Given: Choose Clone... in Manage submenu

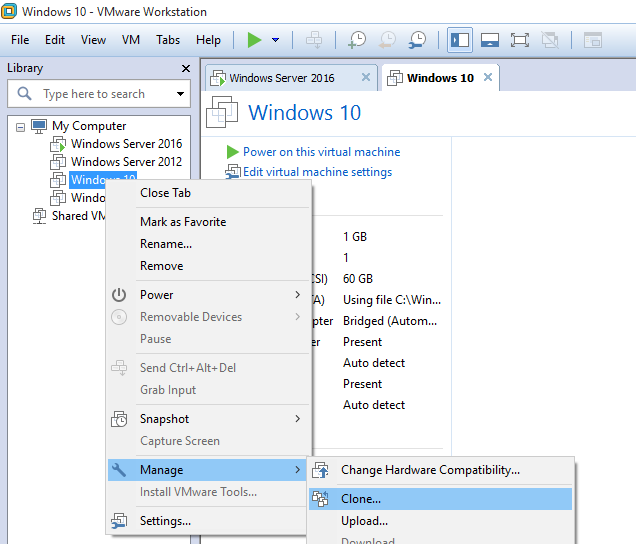Looking at the screenshot, I should tap(440, 499).
